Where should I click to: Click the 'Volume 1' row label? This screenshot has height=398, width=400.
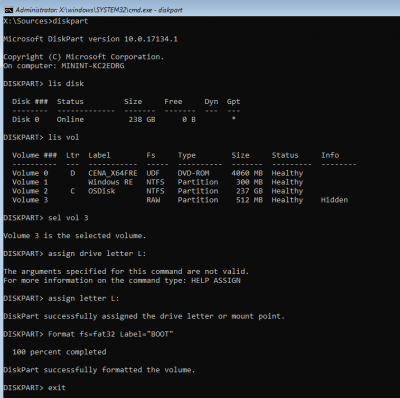30,182
